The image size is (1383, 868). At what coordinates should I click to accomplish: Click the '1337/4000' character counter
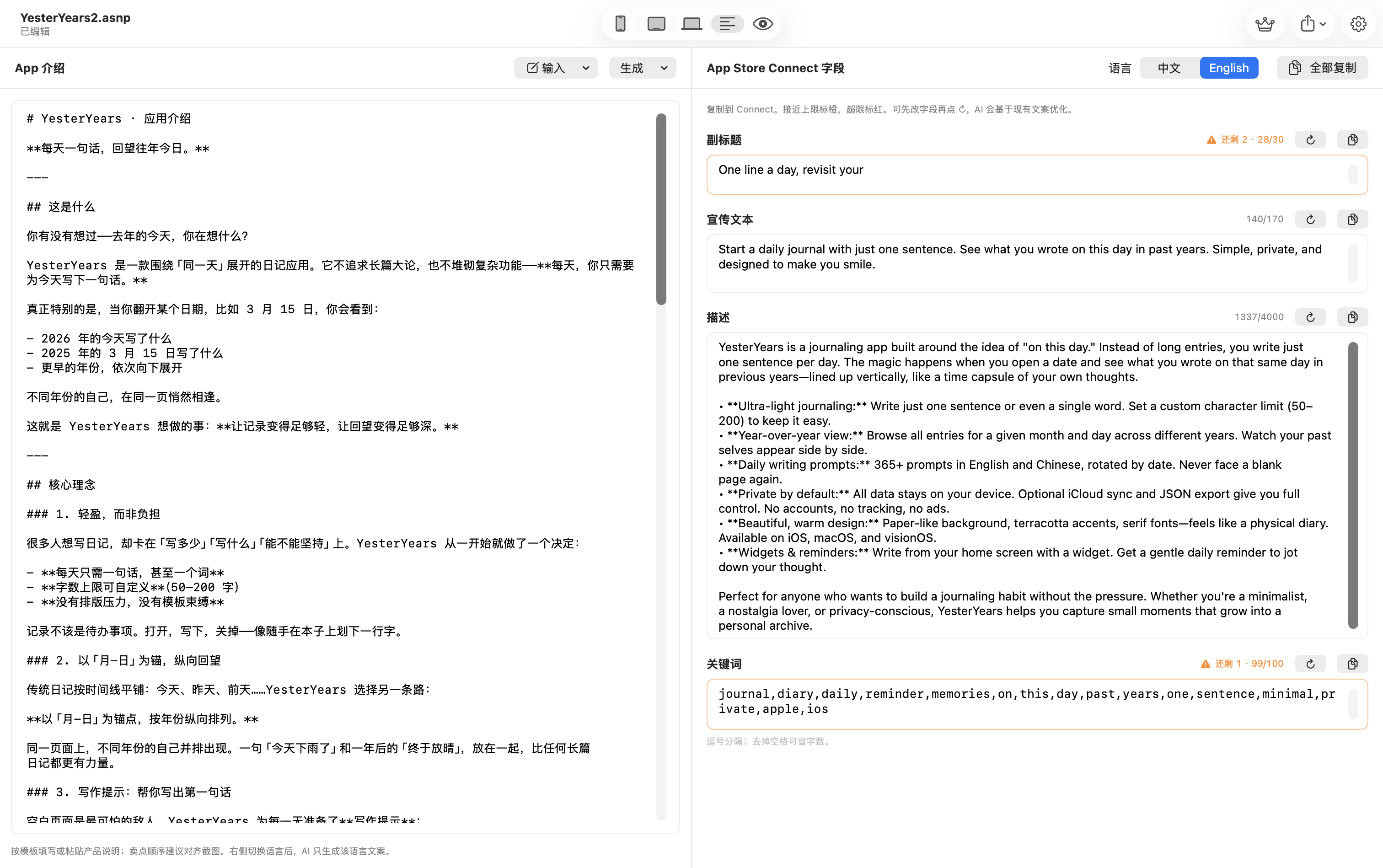pos(1259,317)
